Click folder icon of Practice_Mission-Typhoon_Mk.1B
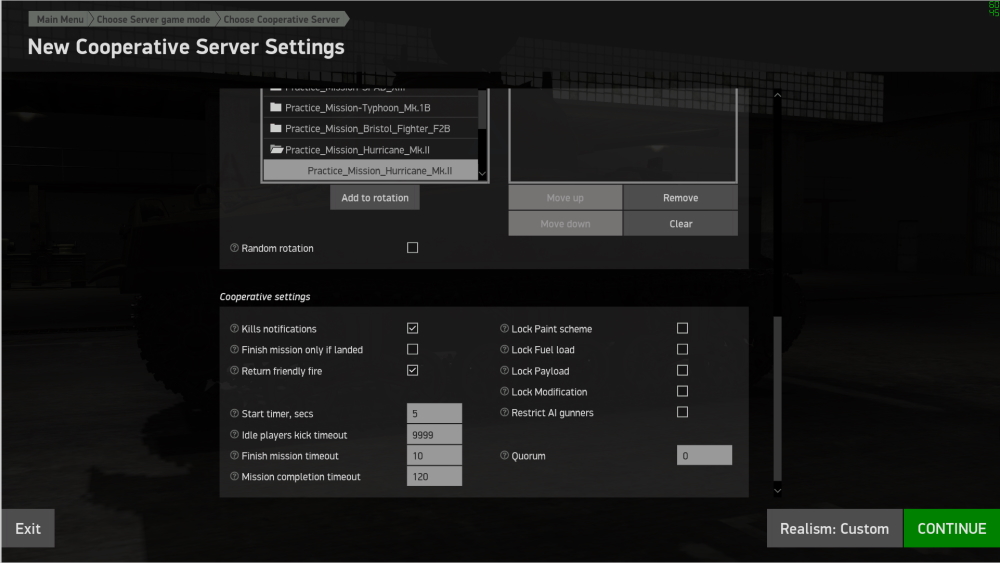Viewport: 1000px width, 563px height. pos(276,107)
